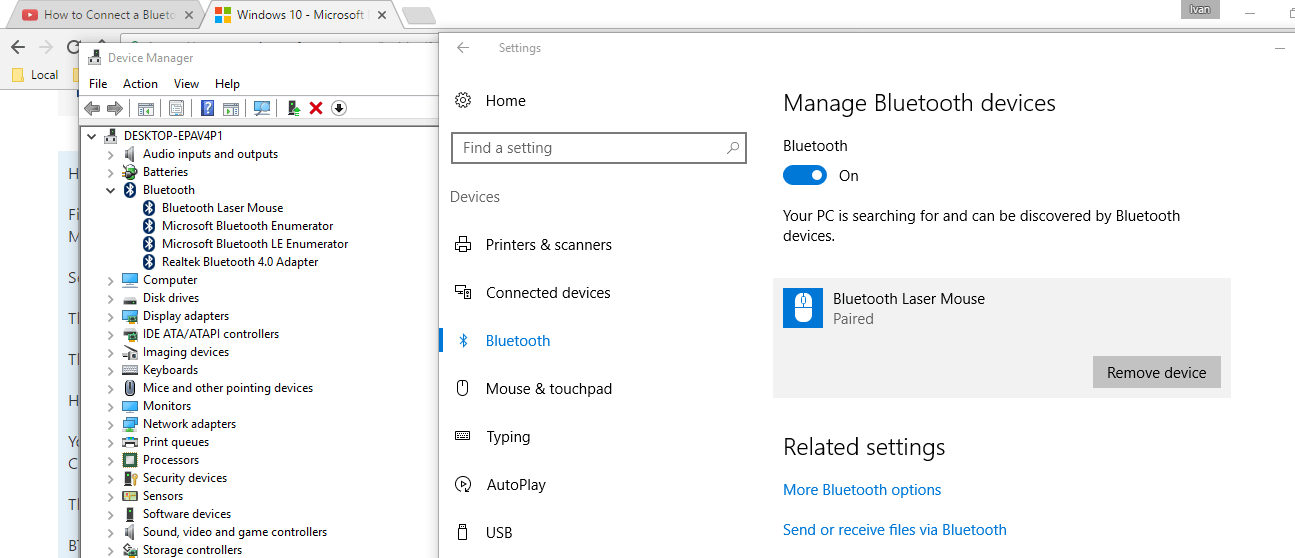Click Scan for hardware changes icon
1295x558 pixels.
tap(262, 108)
